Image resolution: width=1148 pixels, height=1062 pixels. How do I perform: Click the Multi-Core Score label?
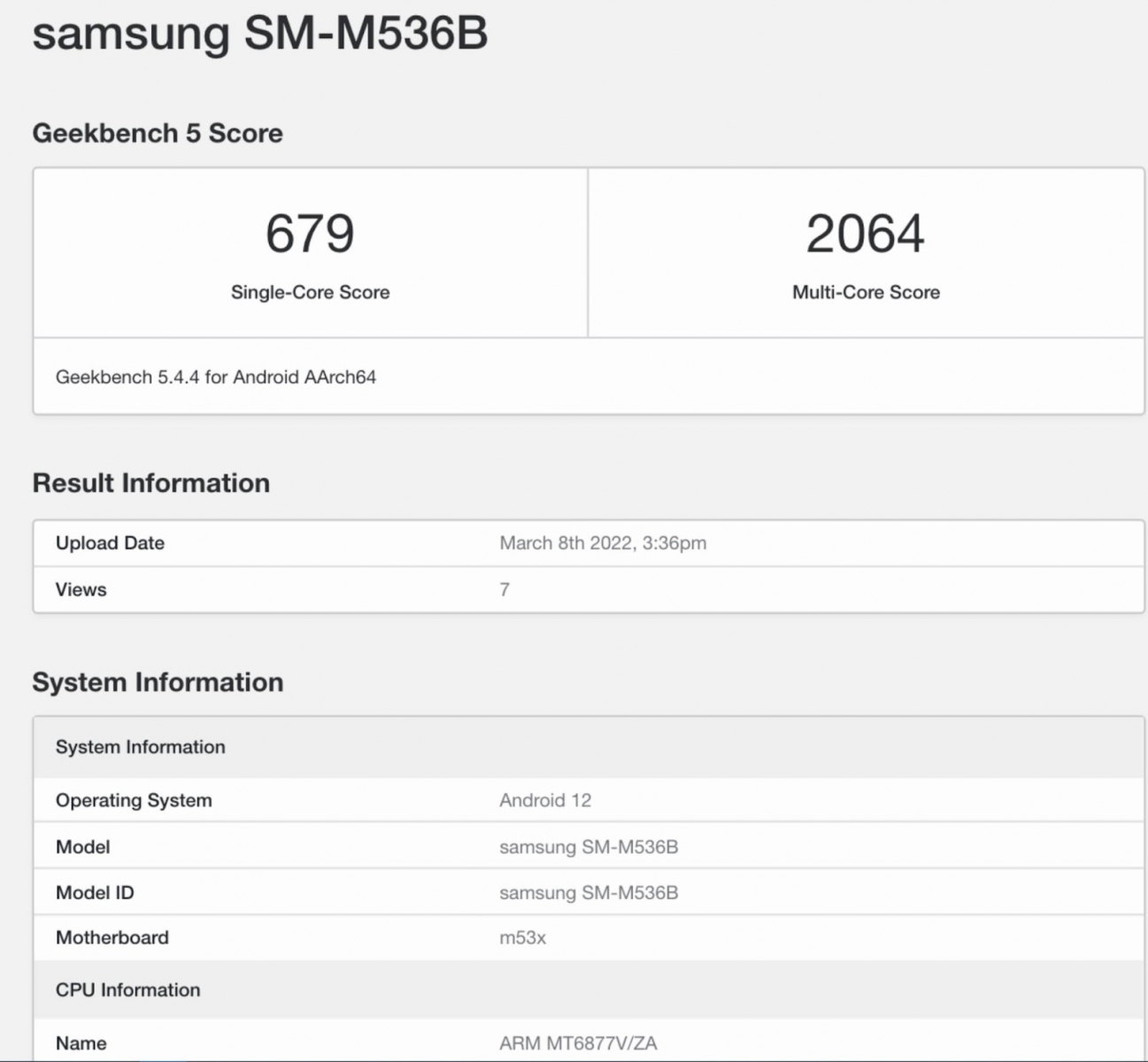866,292
